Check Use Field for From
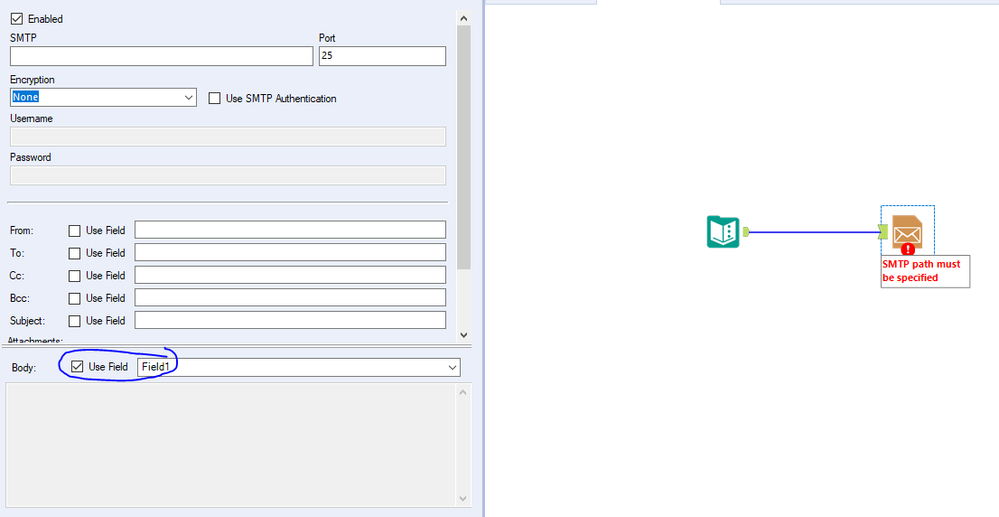Screen dimensions: 999x517 [75, 231]
